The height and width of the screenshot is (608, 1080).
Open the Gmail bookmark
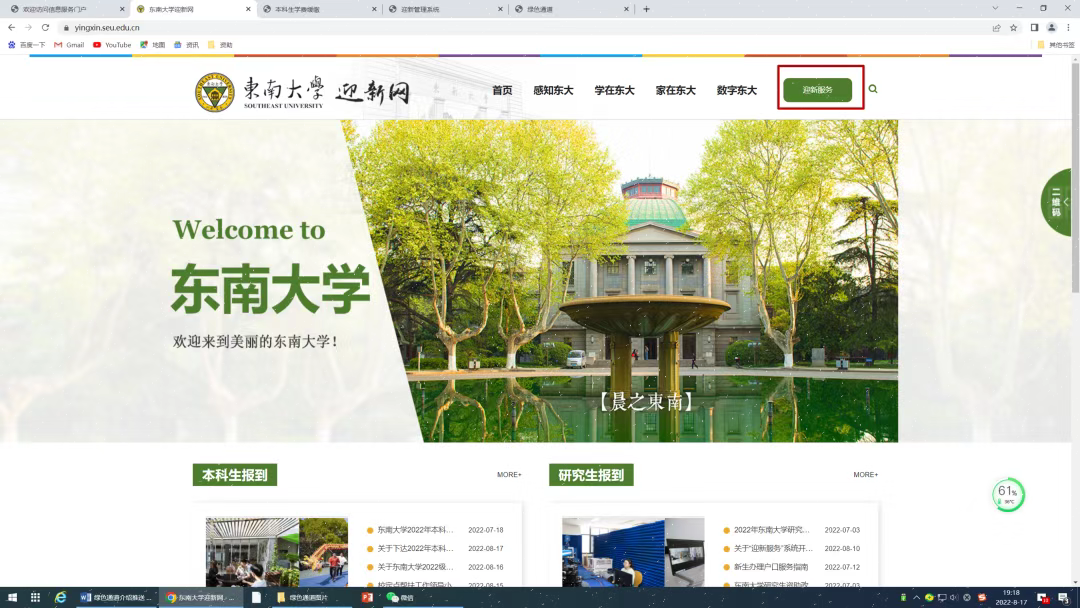click(69, 45)
